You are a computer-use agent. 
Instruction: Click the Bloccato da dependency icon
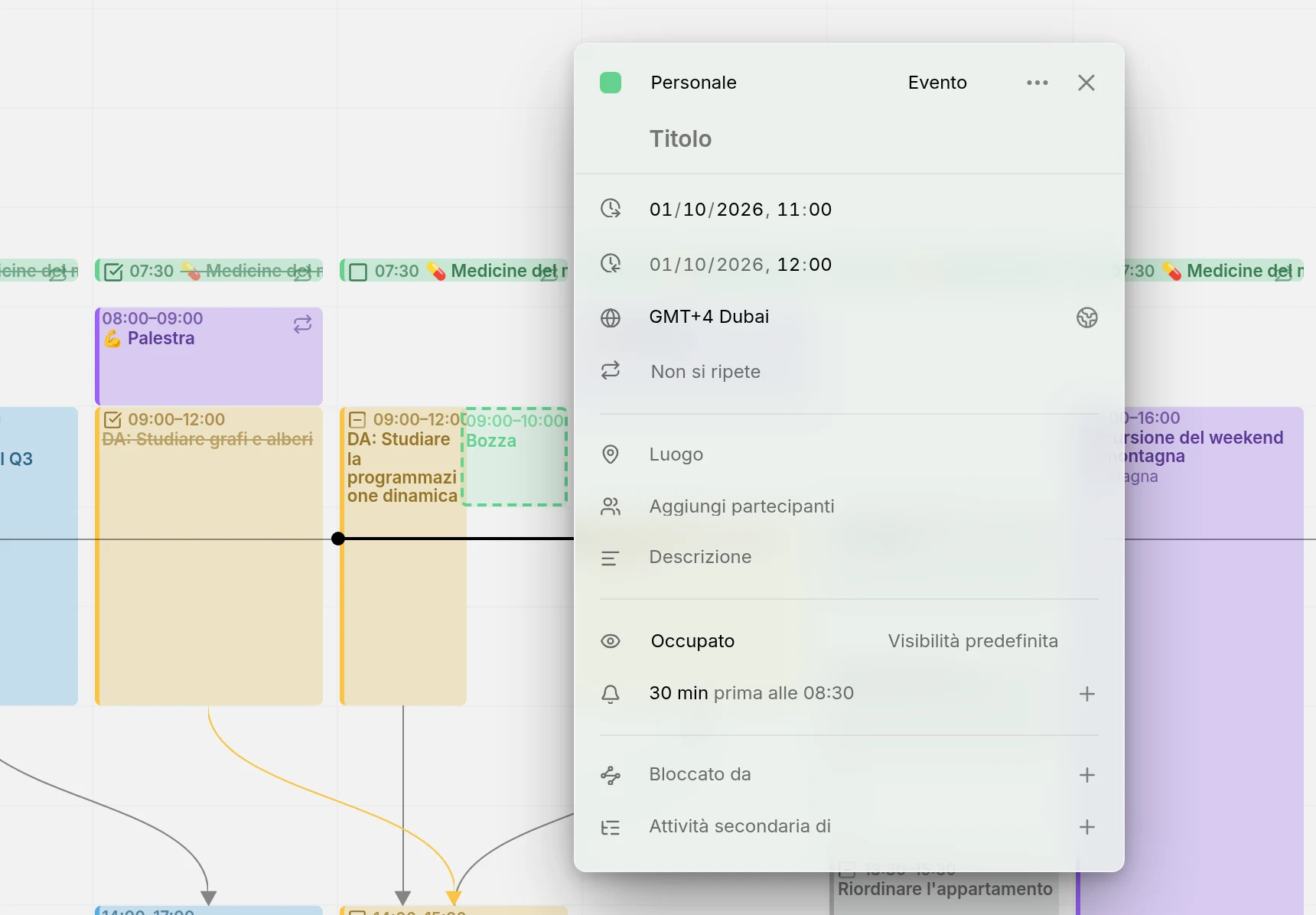click(611, 776)
